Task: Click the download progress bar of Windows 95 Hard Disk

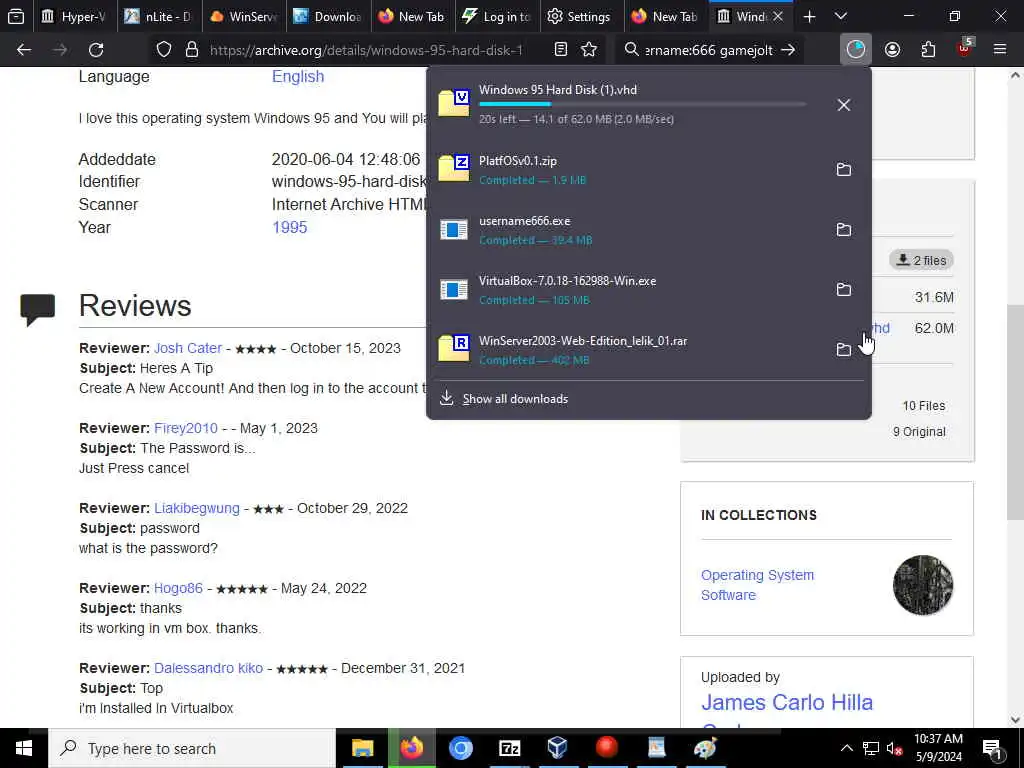Action: tap(643, 104)
